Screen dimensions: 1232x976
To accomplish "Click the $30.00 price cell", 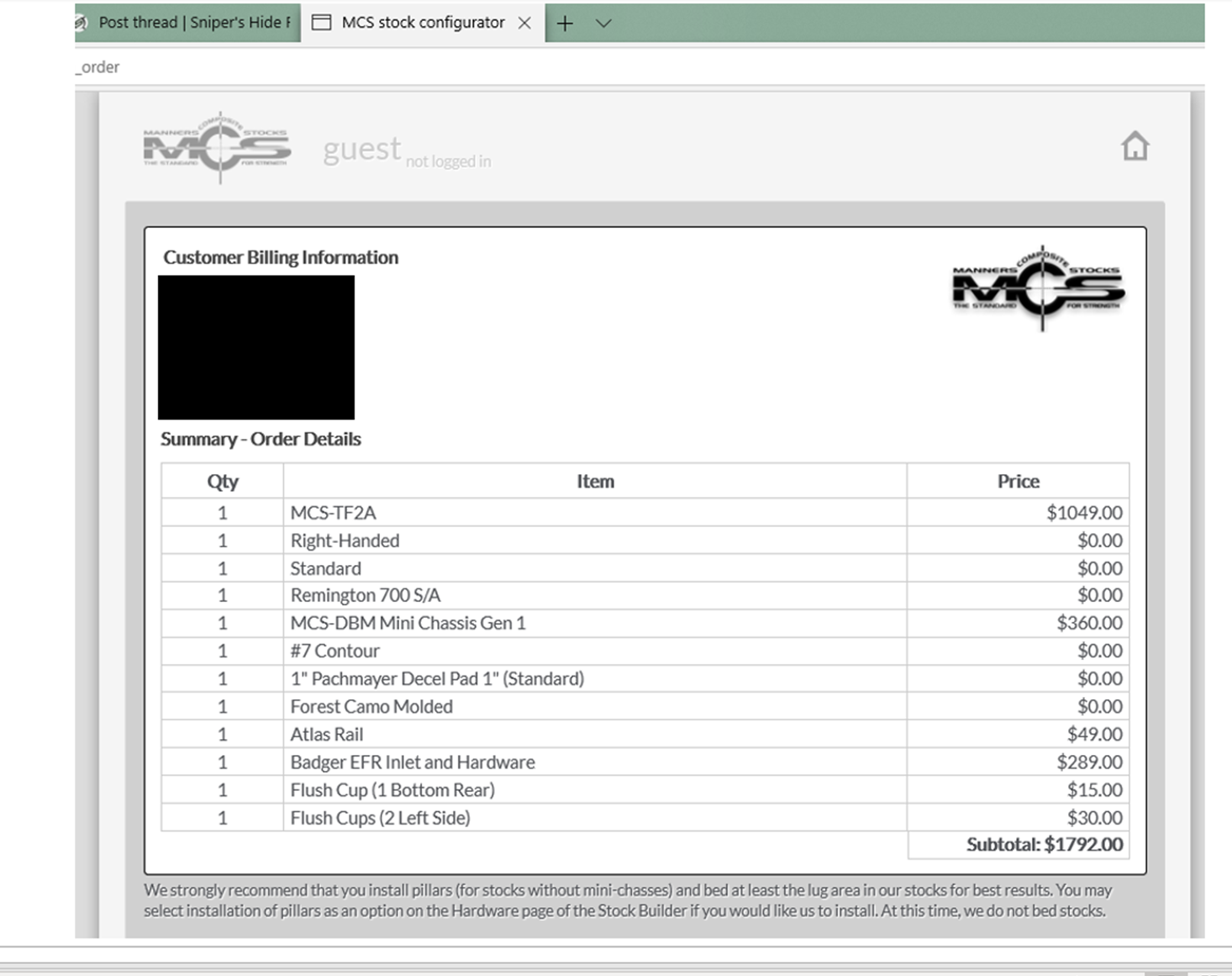I will point(1018,817).
